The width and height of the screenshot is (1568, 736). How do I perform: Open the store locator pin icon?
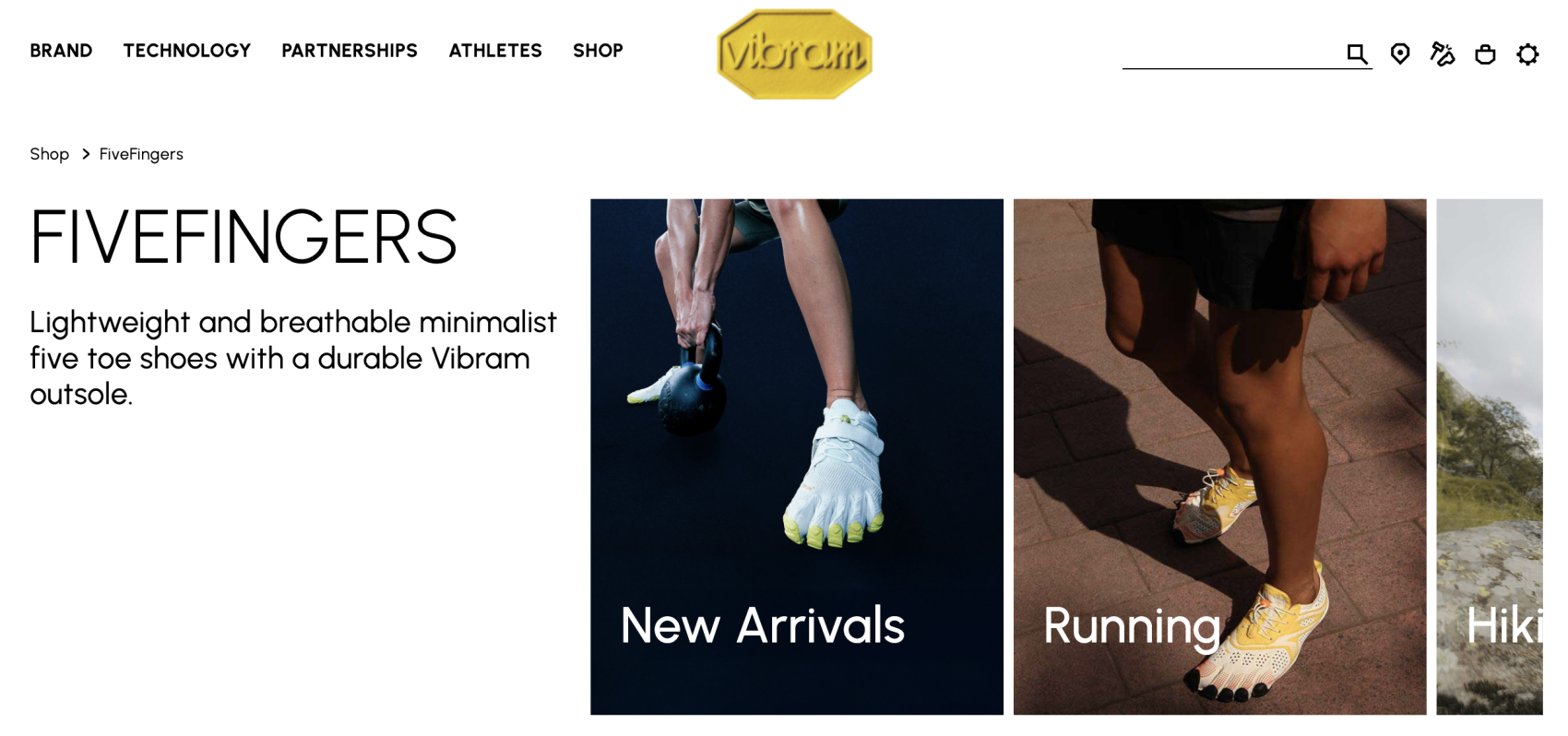[1399, 53]
